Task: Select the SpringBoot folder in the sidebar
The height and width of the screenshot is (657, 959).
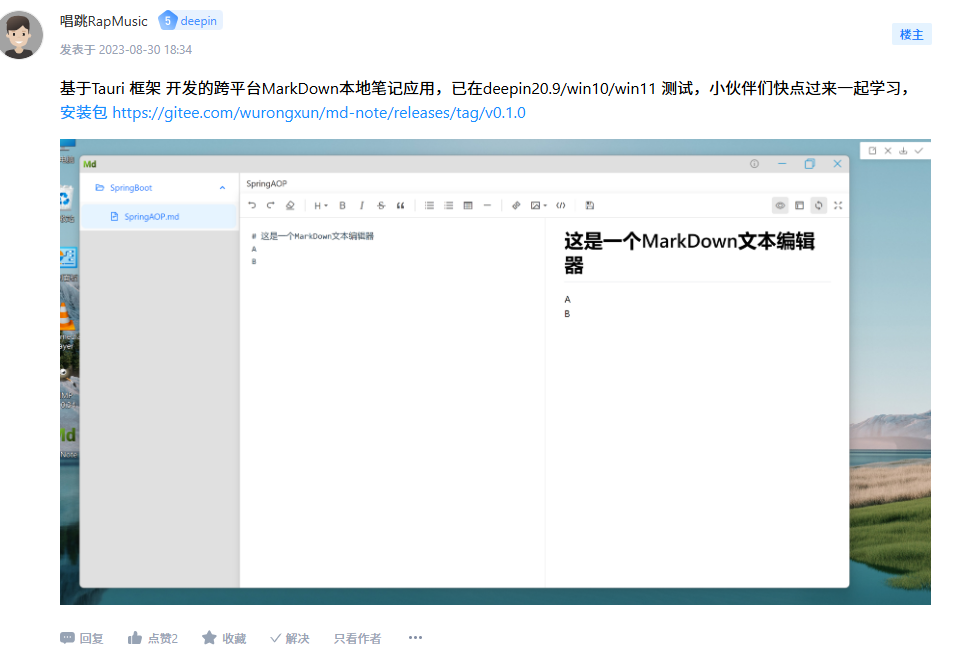Action: coord(159,188)
